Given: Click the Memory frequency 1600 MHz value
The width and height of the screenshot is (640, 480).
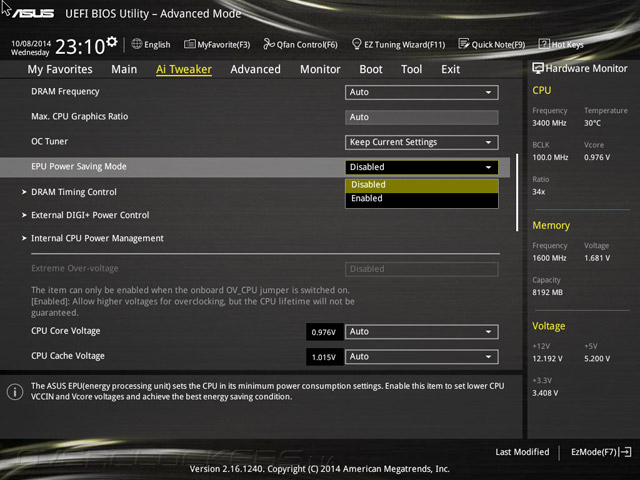Looking at the screenshot, I should tap(549, 258).
